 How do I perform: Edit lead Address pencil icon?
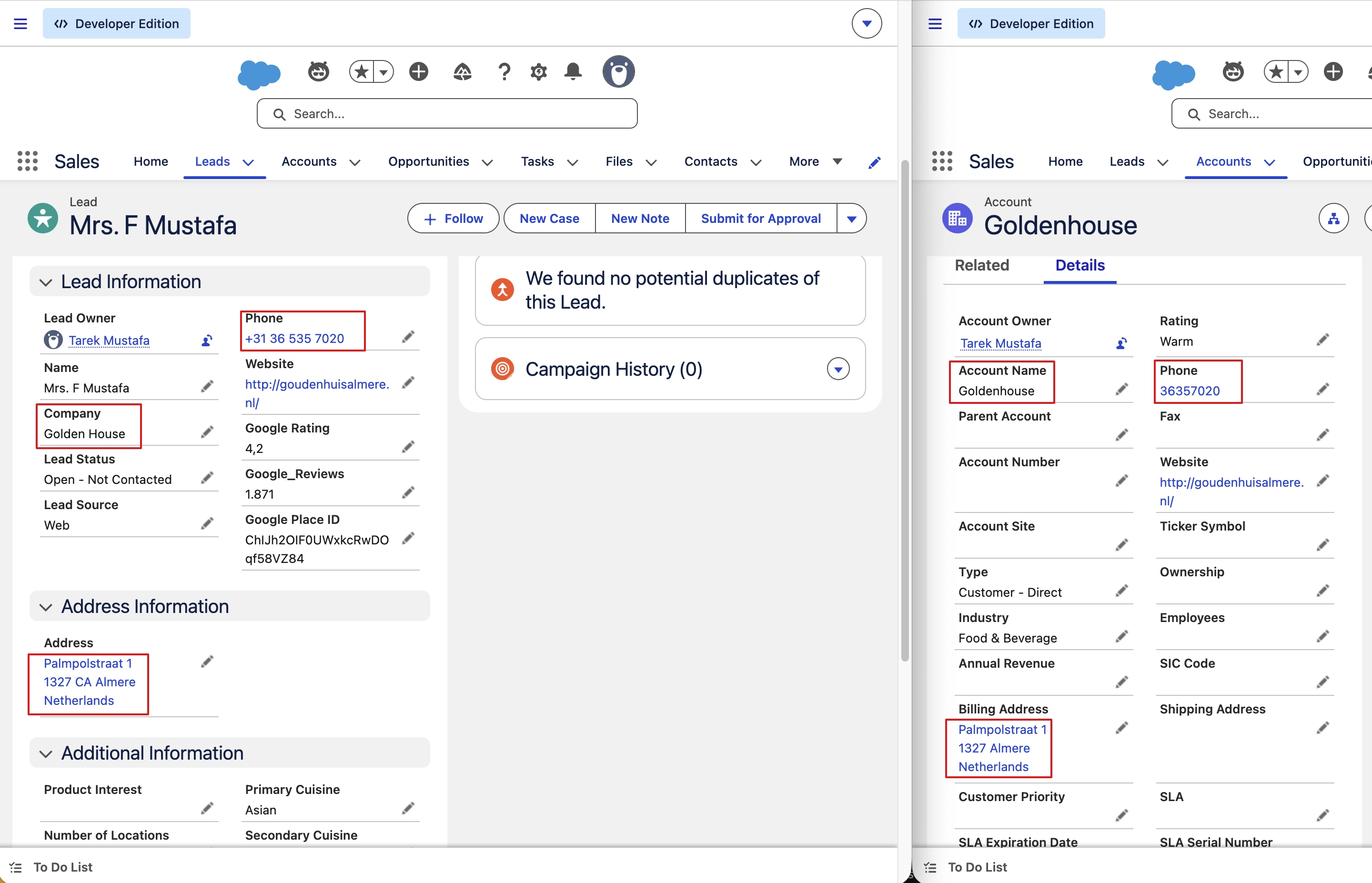(207, 662)
